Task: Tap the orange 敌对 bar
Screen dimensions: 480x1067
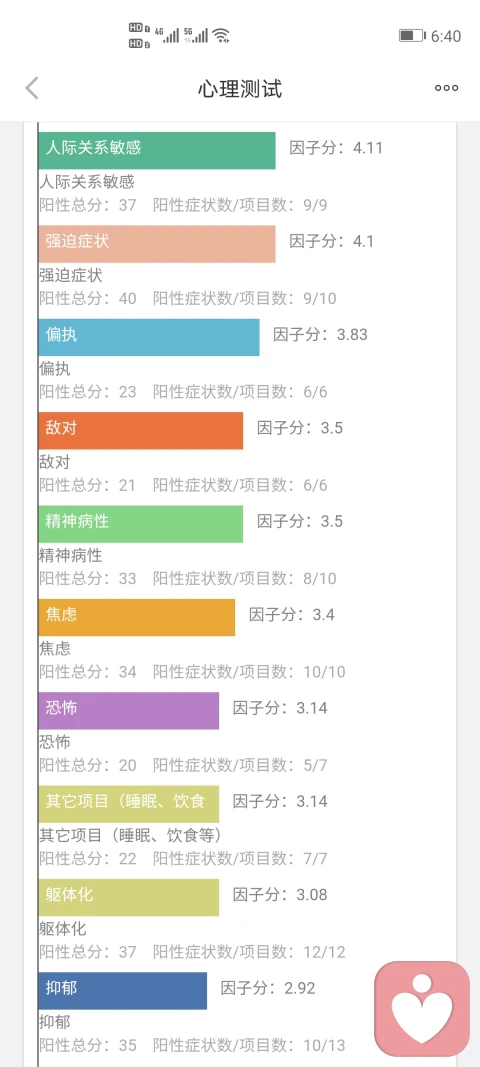Action: click(x=140, y=430)
